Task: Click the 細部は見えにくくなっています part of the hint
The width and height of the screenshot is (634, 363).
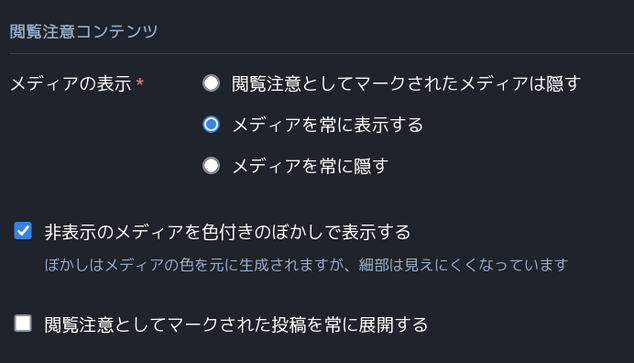Action: pos(463,265)
